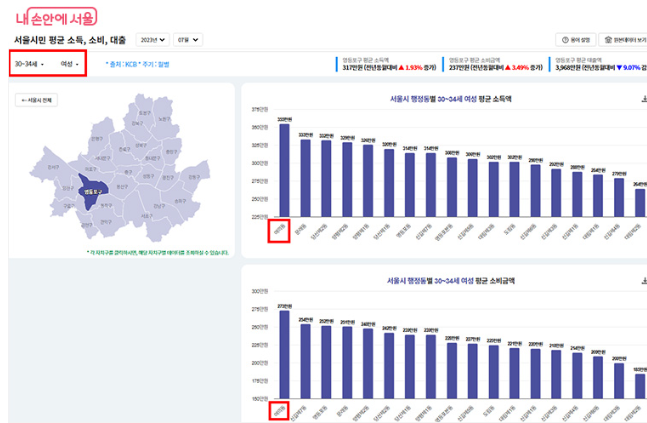
Task: Choose 용산구 district on the map
Action: (x=122, y=187)
